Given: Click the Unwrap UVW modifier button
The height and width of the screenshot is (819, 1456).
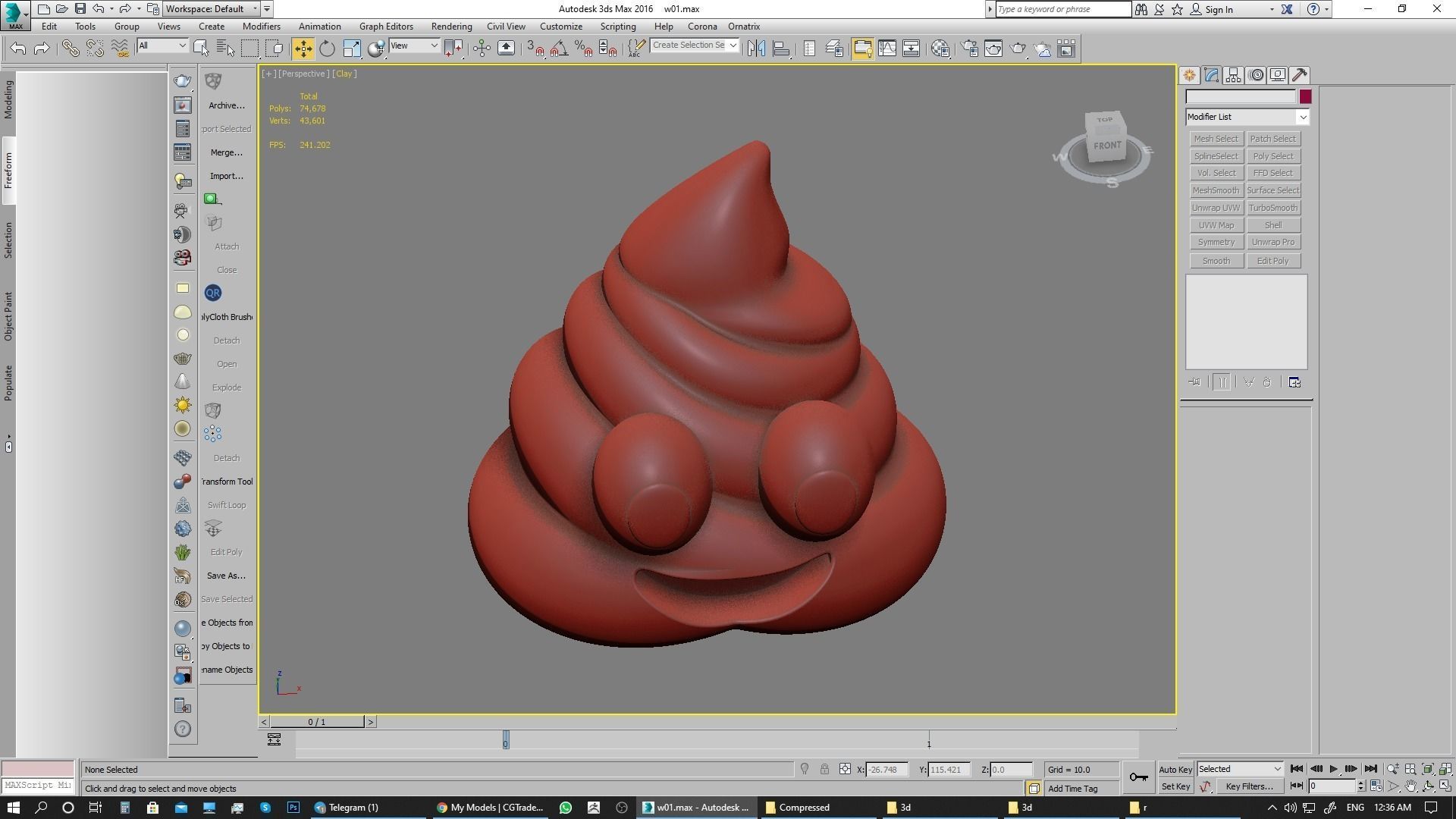Looking at the screenshot, I should pyautogui.click(x=1216, y=208).
